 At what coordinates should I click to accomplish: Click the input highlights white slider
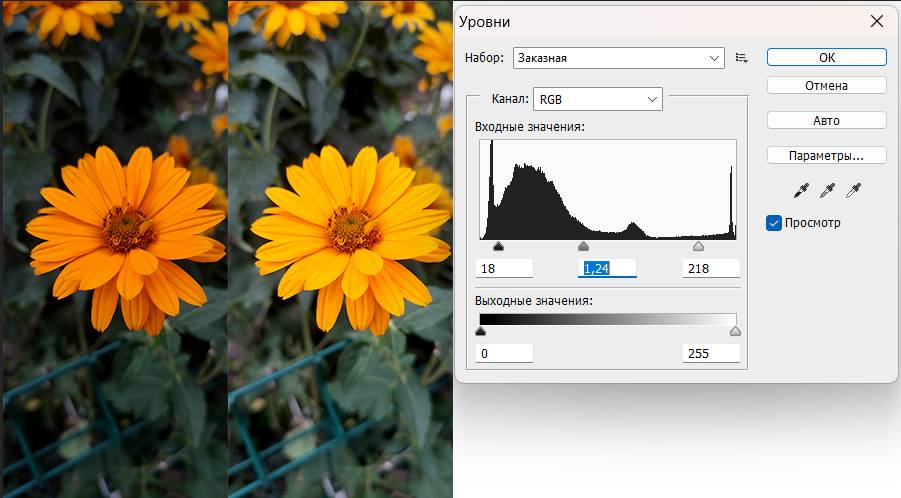[x=698, y=246]
